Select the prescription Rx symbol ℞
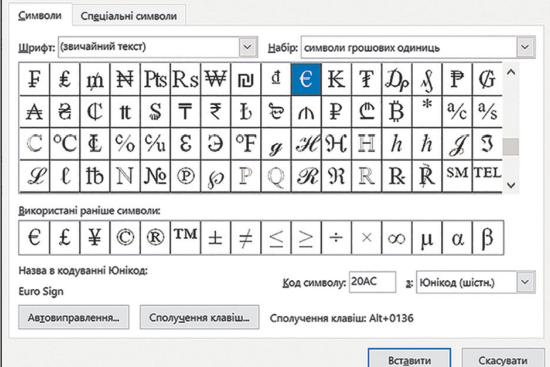 coord(396,176)
